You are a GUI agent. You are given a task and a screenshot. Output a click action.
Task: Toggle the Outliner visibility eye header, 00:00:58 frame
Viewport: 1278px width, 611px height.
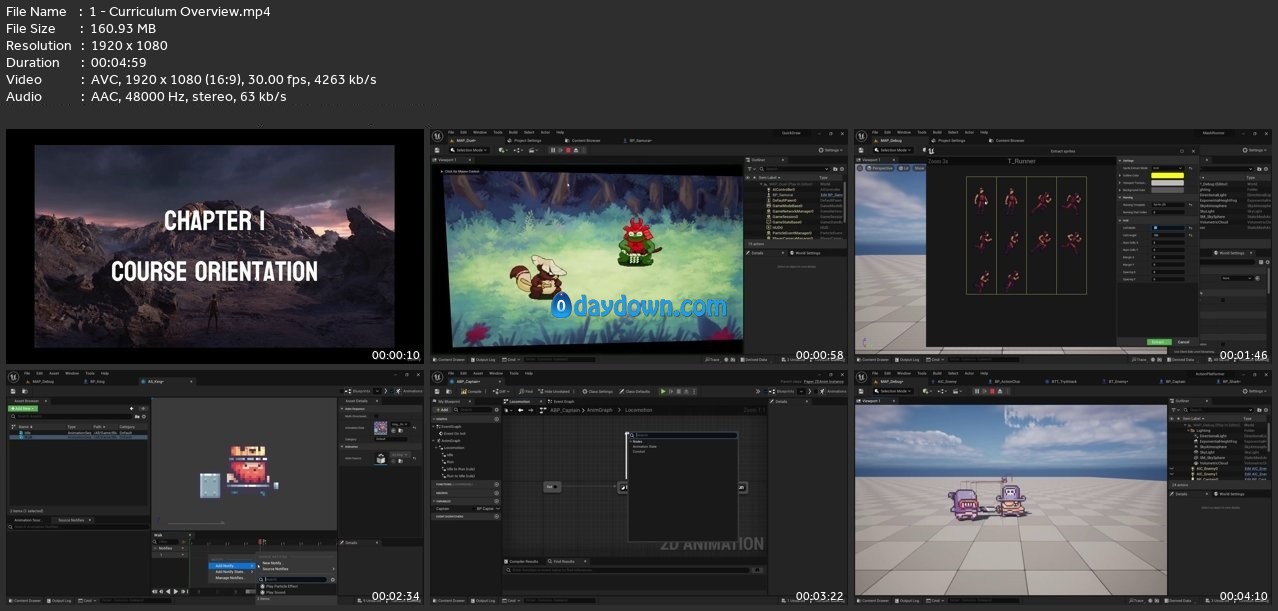(749, 178)
